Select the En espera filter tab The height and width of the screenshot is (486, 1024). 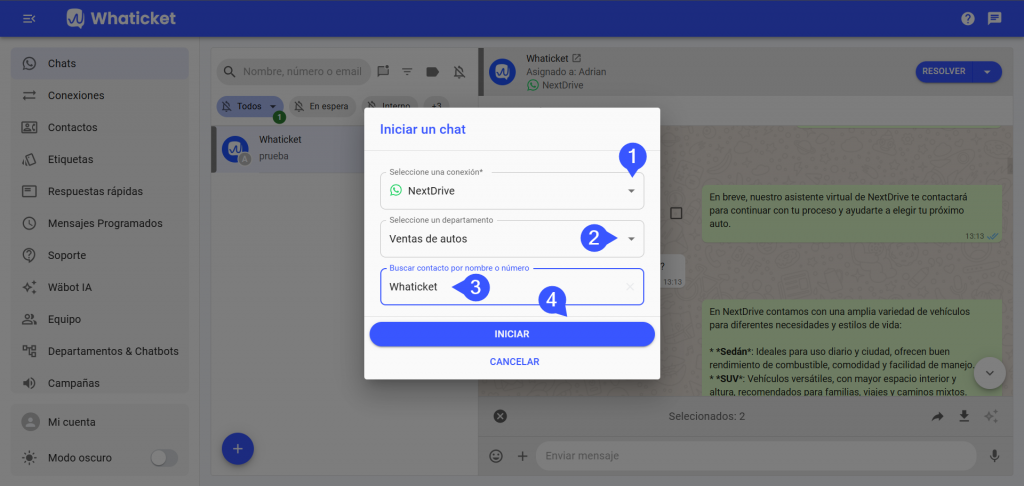click(323, 106)
